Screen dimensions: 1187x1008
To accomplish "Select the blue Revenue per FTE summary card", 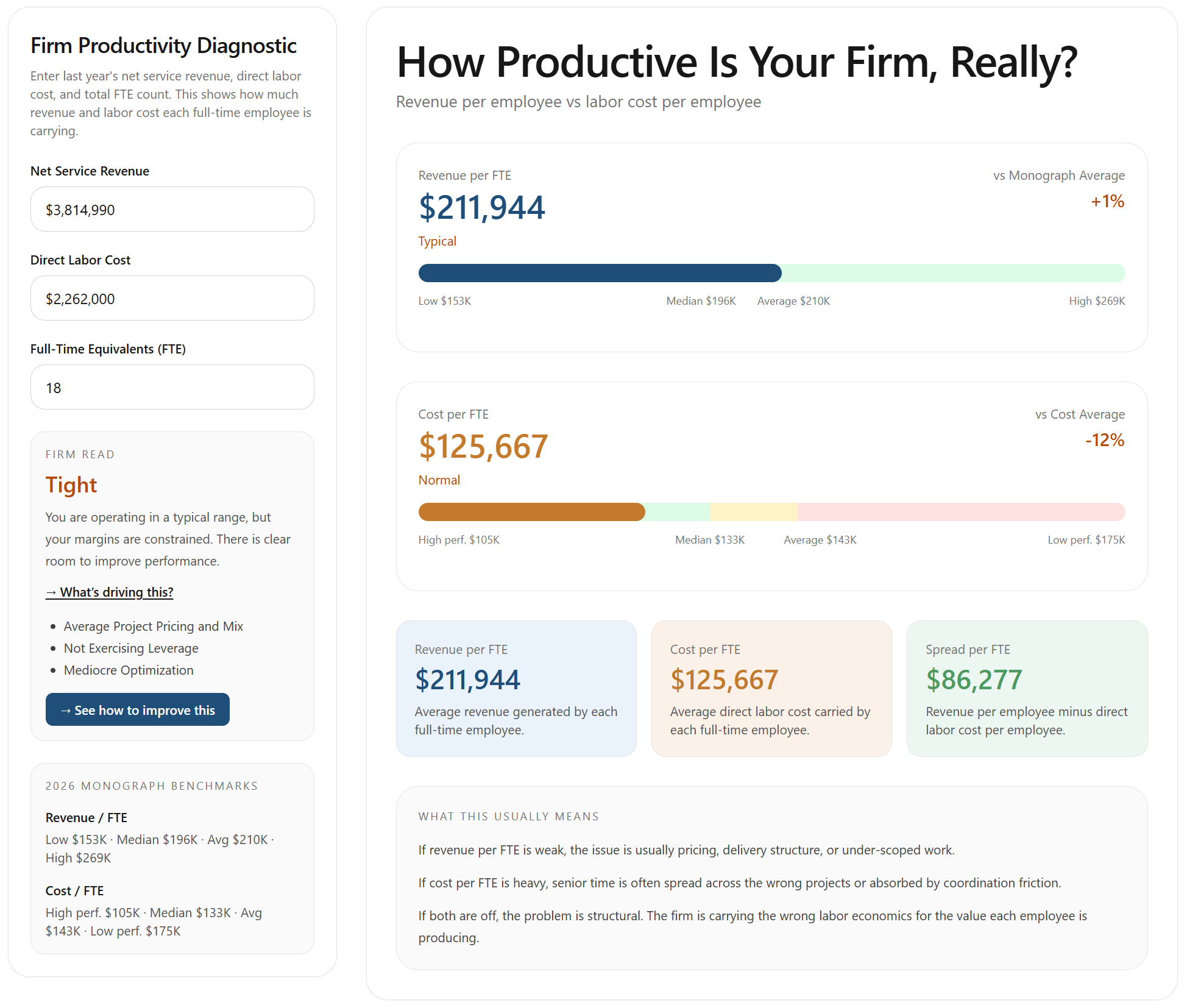I will coord(516,689).
